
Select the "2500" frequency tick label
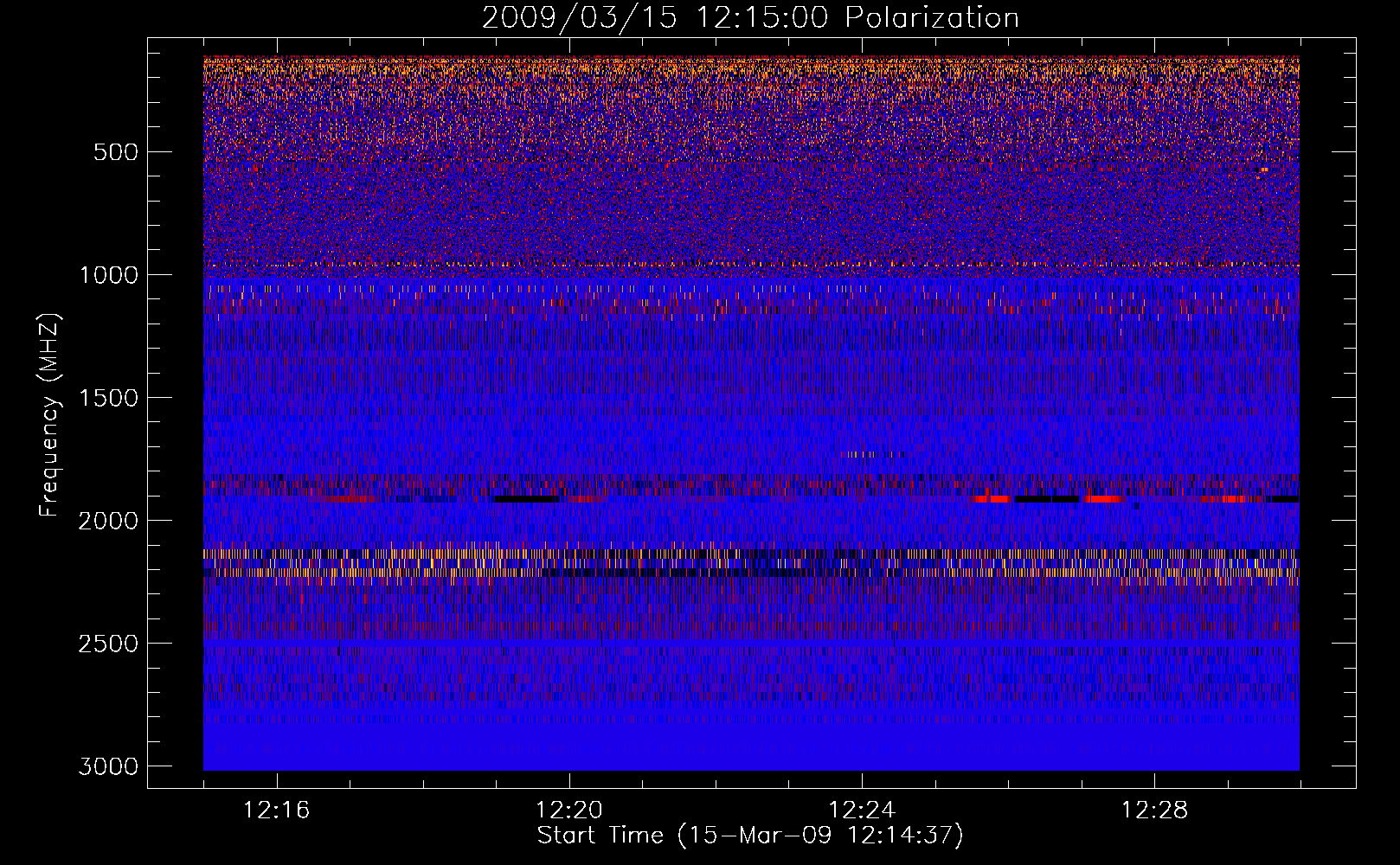click(x=108, y=644)
